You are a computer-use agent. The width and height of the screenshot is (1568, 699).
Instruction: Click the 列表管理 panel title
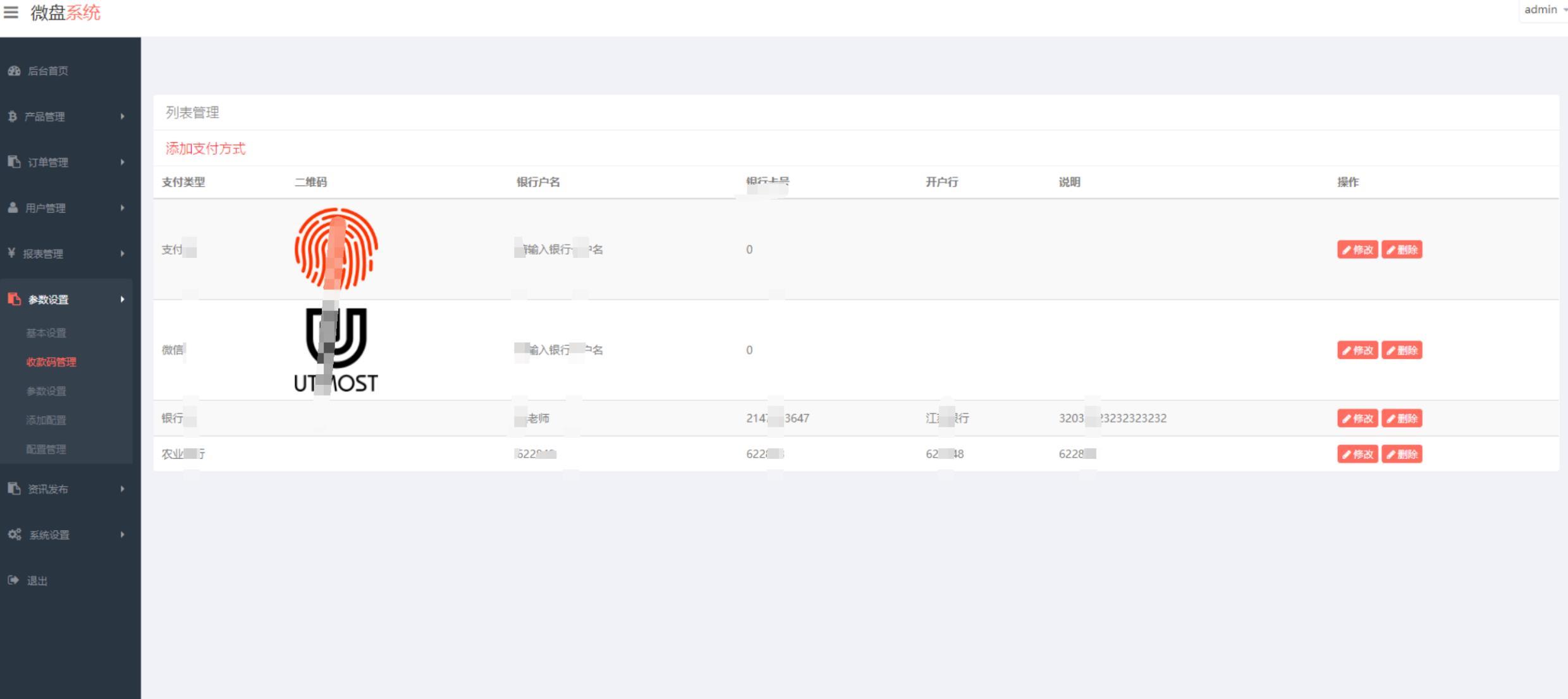pyautogui.click(x=192, y=112)
